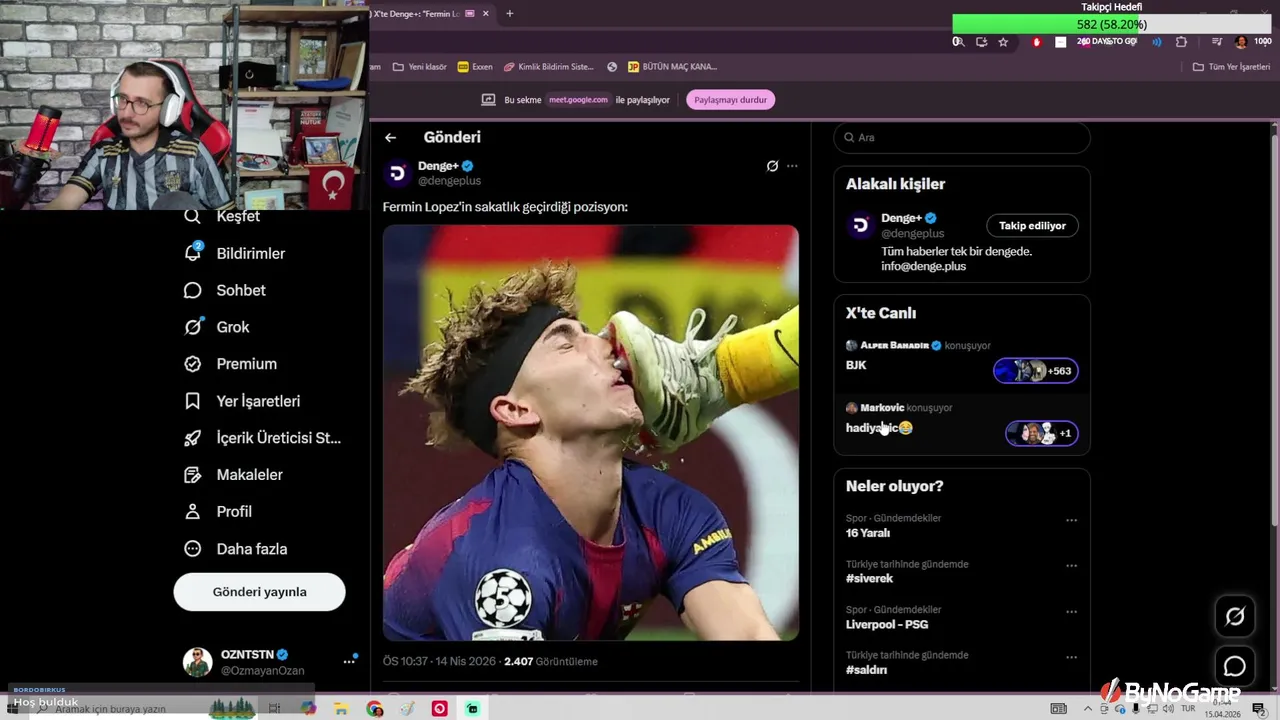Open the #saldırı trending hashtag
Image resolution: width=1280 pixels, height=720 pixels.
(x=866, y=670)
